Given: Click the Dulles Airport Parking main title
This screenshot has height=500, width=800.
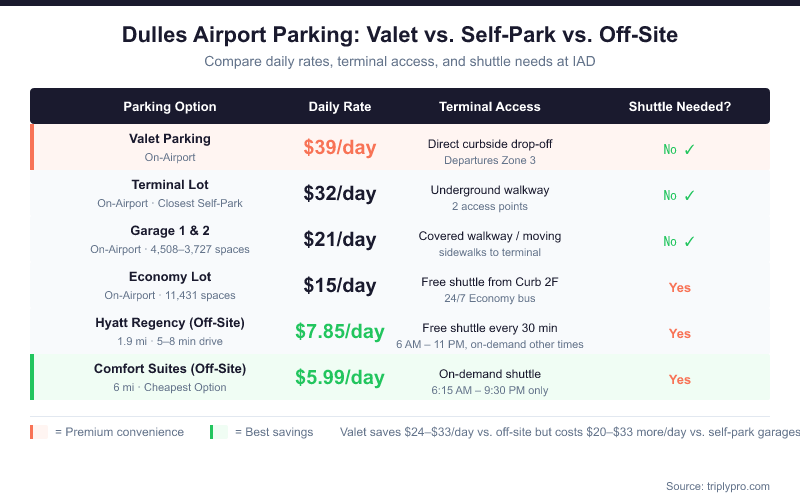Looking at the screenshot, I should (400, 35).
